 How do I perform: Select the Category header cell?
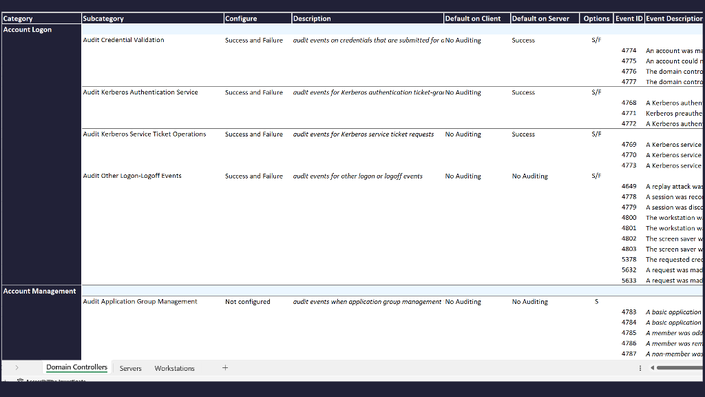pyautogui.click(x=41, y=18)
